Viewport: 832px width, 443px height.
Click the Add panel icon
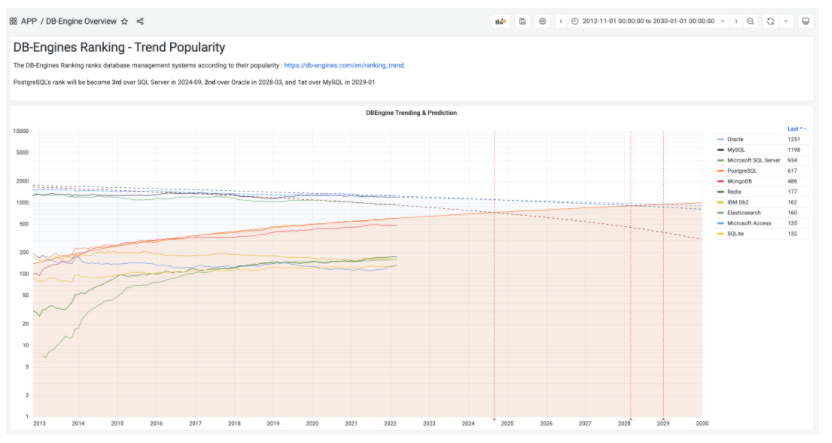click(501, 20)
